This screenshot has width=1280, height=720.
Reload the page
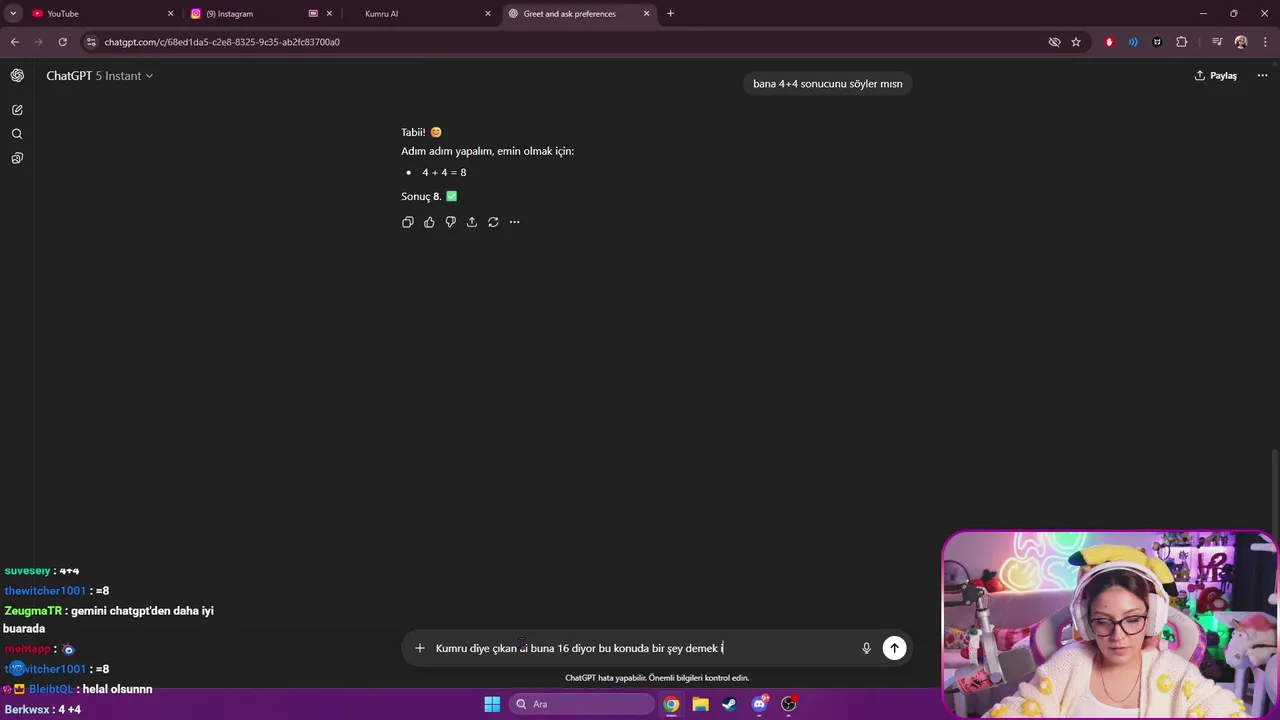(62, 42)
